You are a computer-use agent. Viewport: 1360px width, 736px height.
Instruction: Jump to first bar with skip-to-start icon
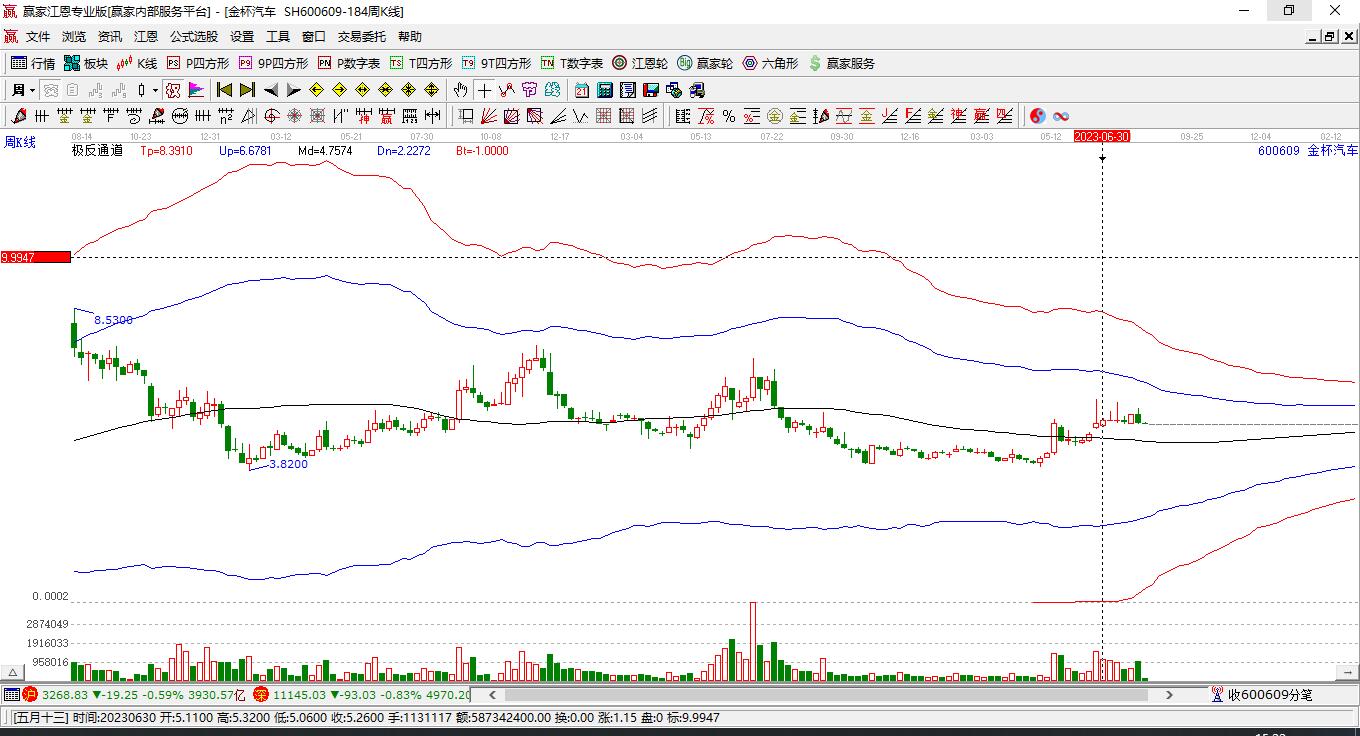pos(224,90)
